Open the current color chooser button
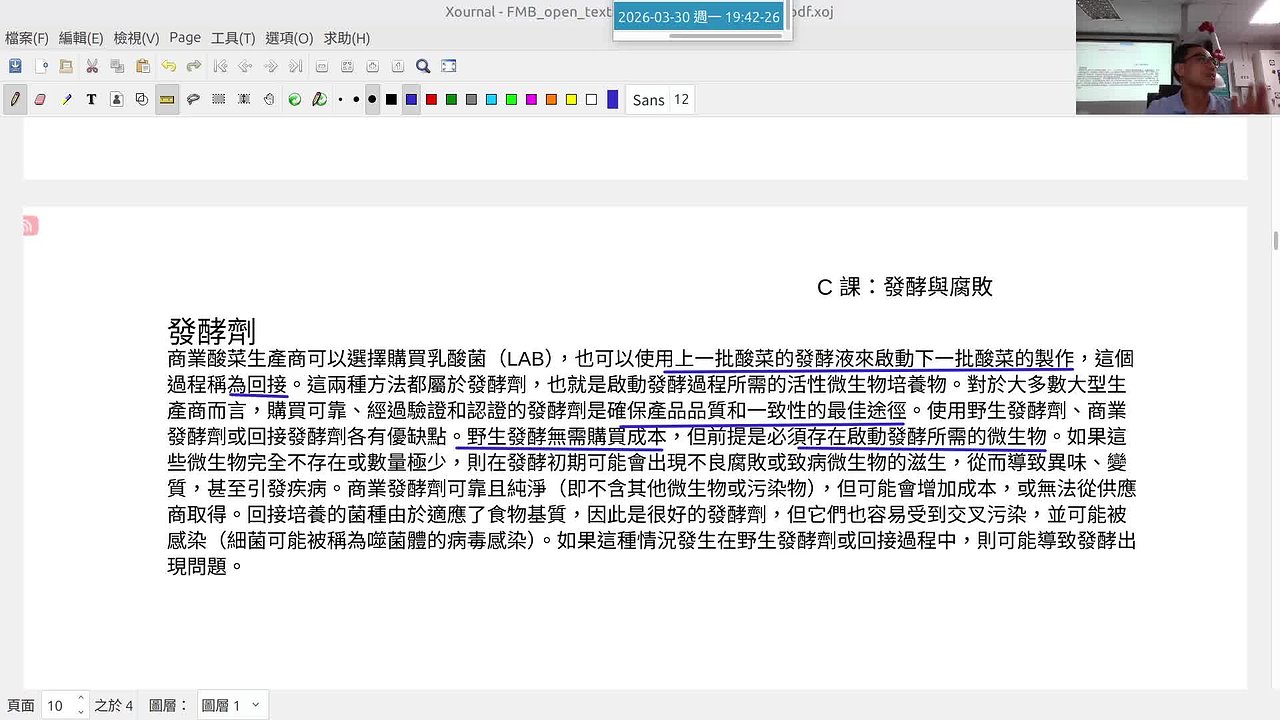The width and height of the screenshot is (1280, 720). tap(613, 99)
